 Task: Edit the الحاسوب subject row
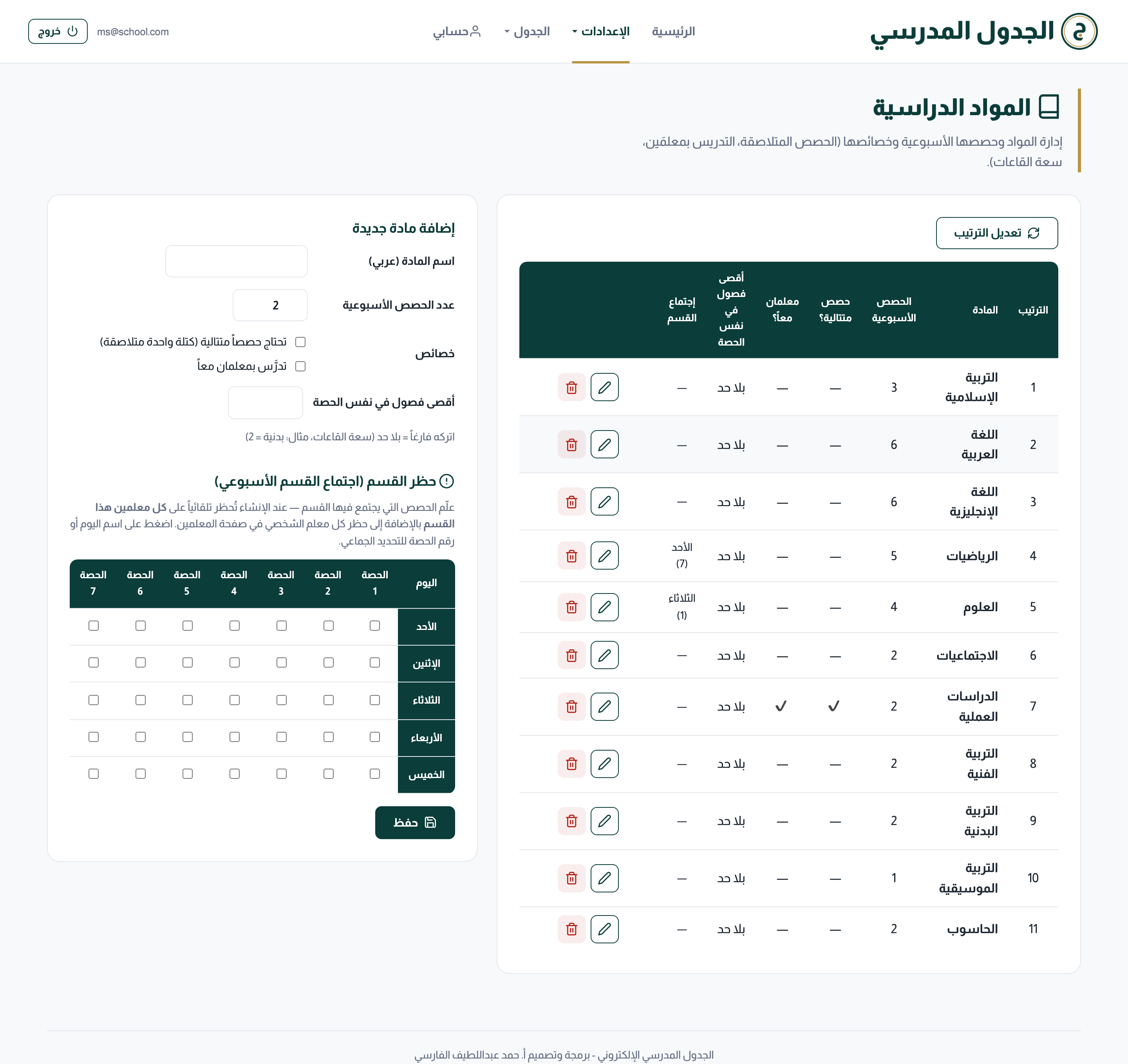pos(604,929)
